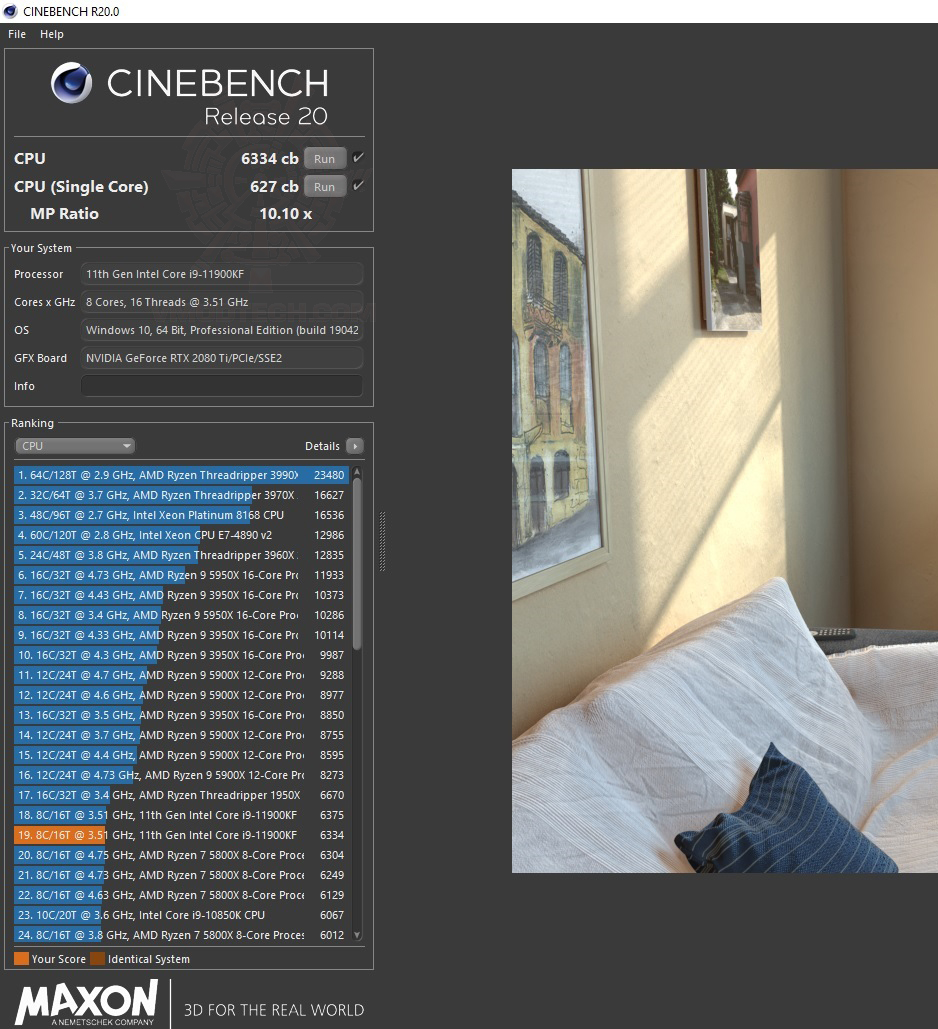Toggle the CPU Single Core test checkbox
938x1029 pixels.
click(x=358, y=186)
